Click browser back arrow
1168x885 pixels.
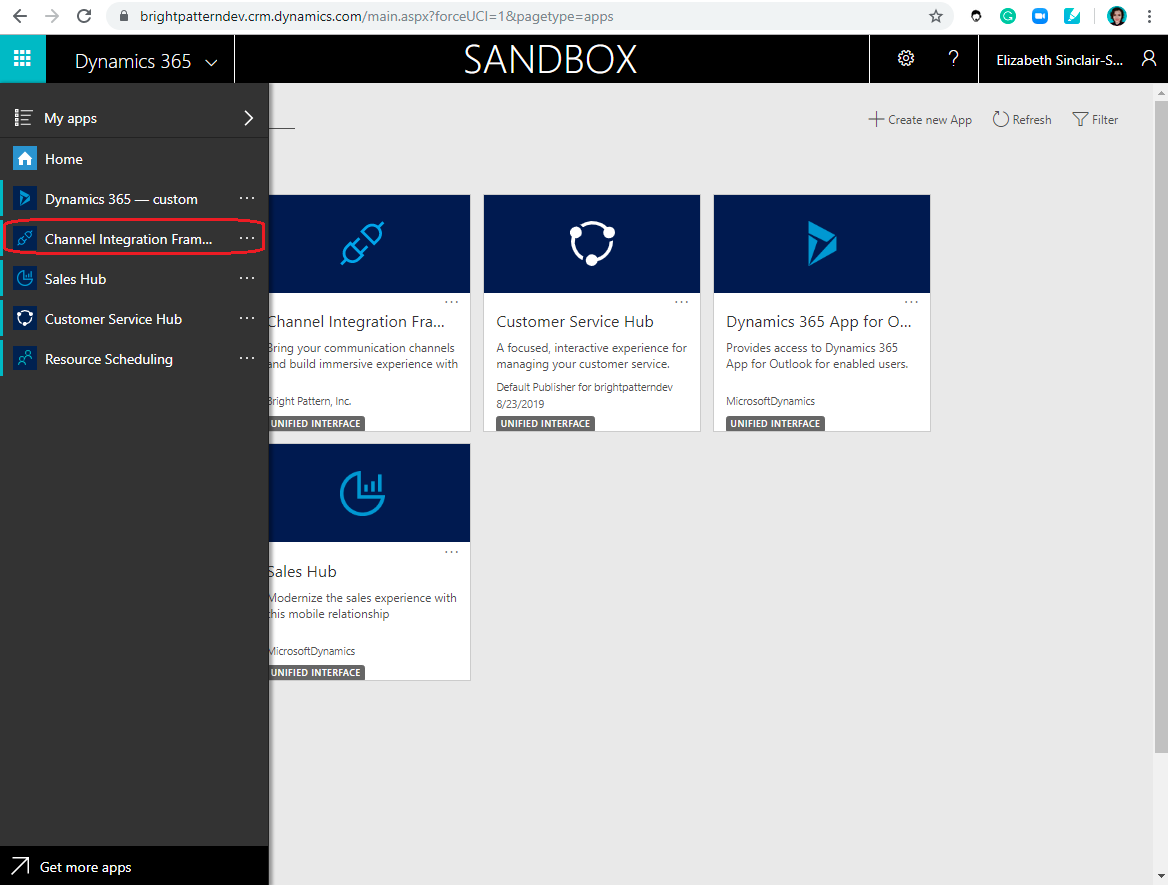20,16
